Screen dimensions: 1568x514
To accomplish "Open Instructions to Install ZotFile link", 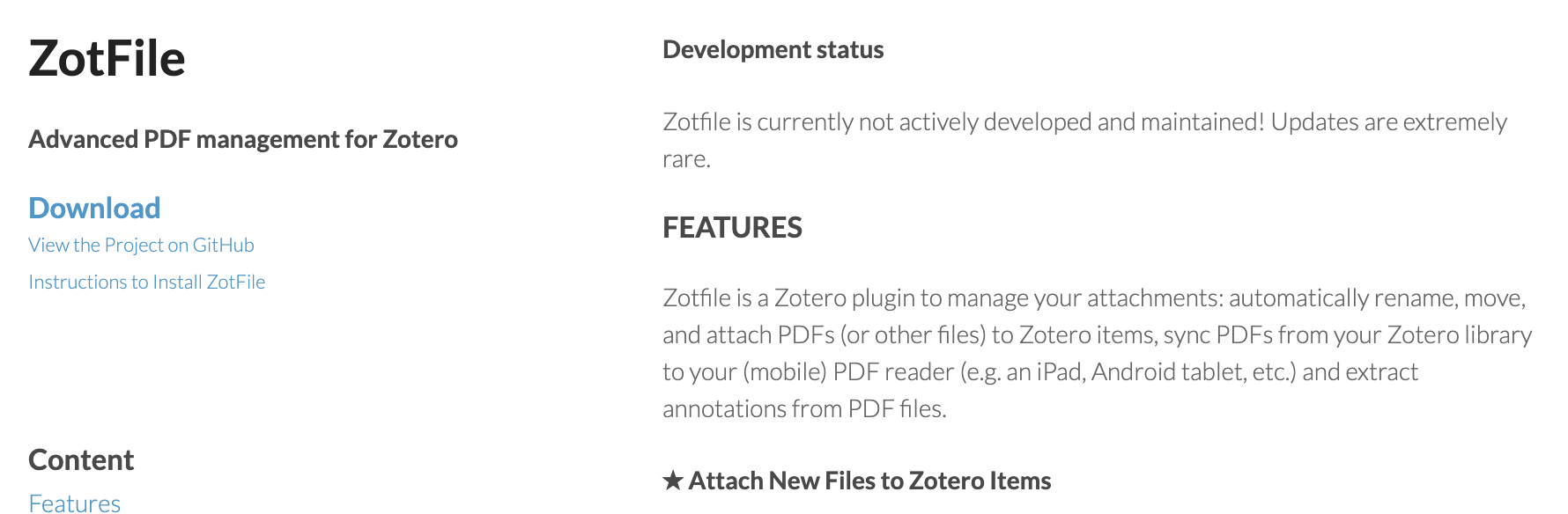I will click(146, 282).
